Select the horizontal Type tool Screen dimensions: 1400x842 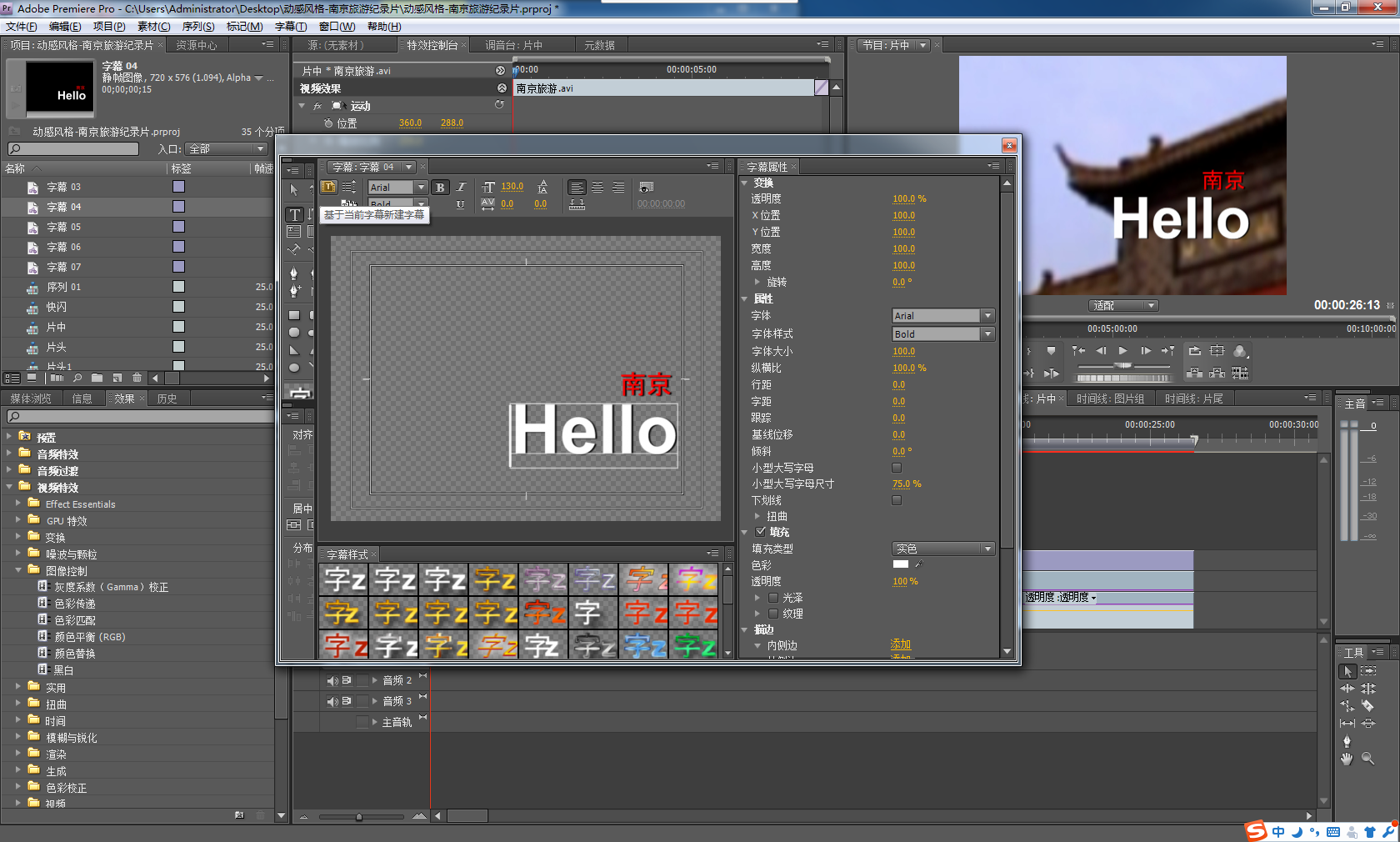coord(294,214)
